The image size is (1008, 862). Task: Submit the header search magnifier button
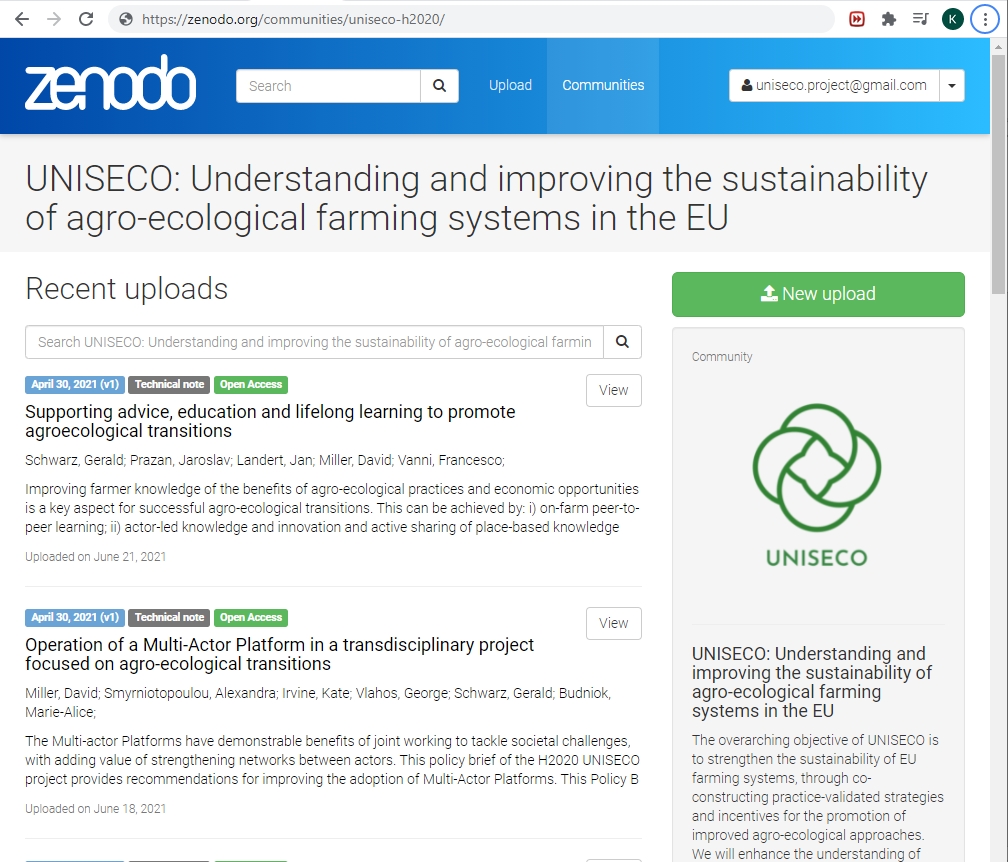point(439,85)
